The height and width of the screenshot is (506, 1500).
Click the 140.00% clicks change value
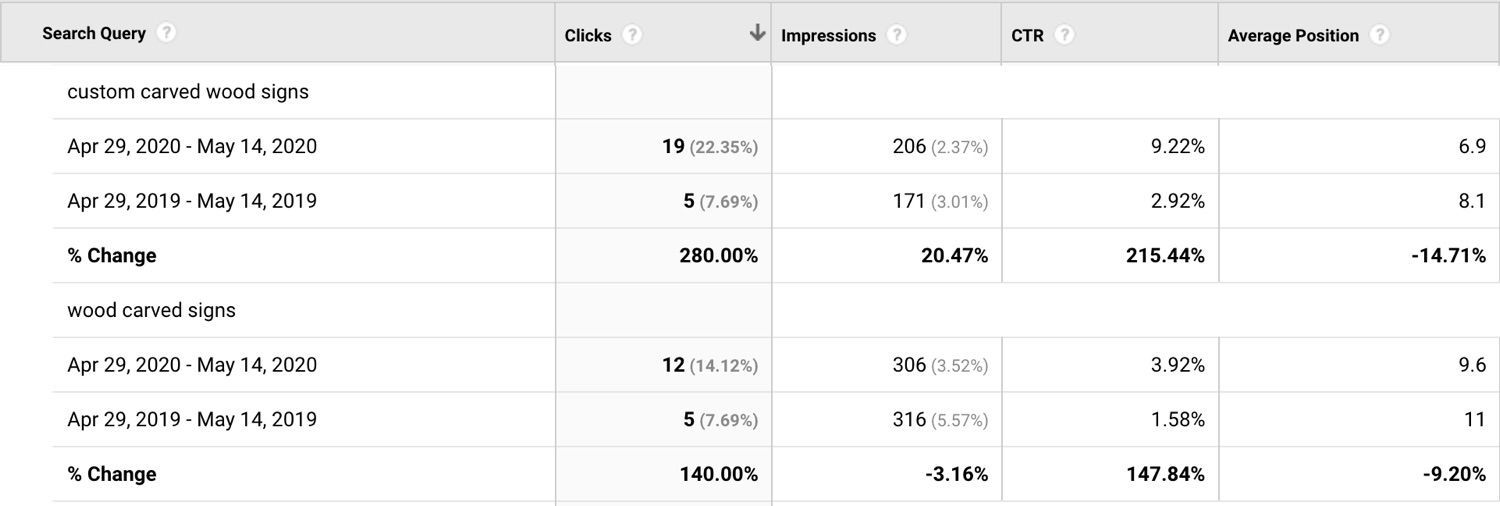point(718,474)
